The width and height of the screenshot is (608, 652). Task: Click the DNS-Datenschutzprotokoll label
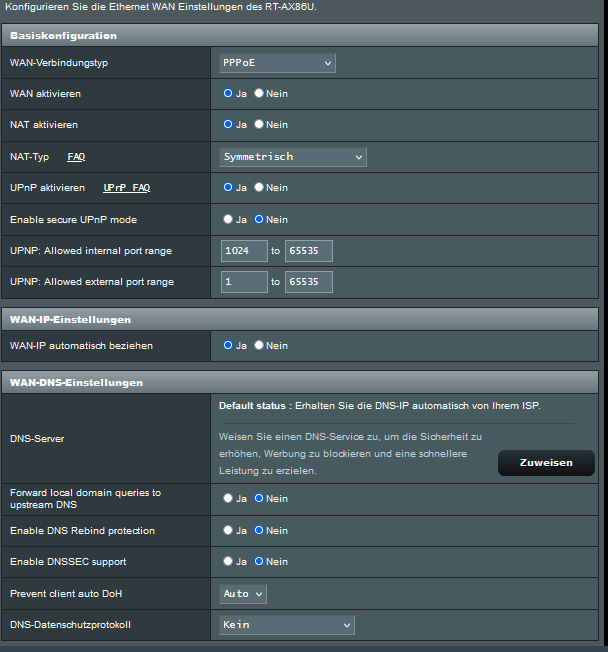click(70, 625)
